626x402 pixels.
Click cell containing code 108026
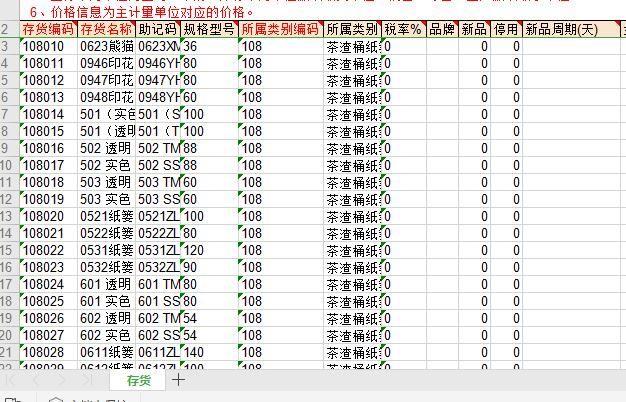(x=48, y=318)
